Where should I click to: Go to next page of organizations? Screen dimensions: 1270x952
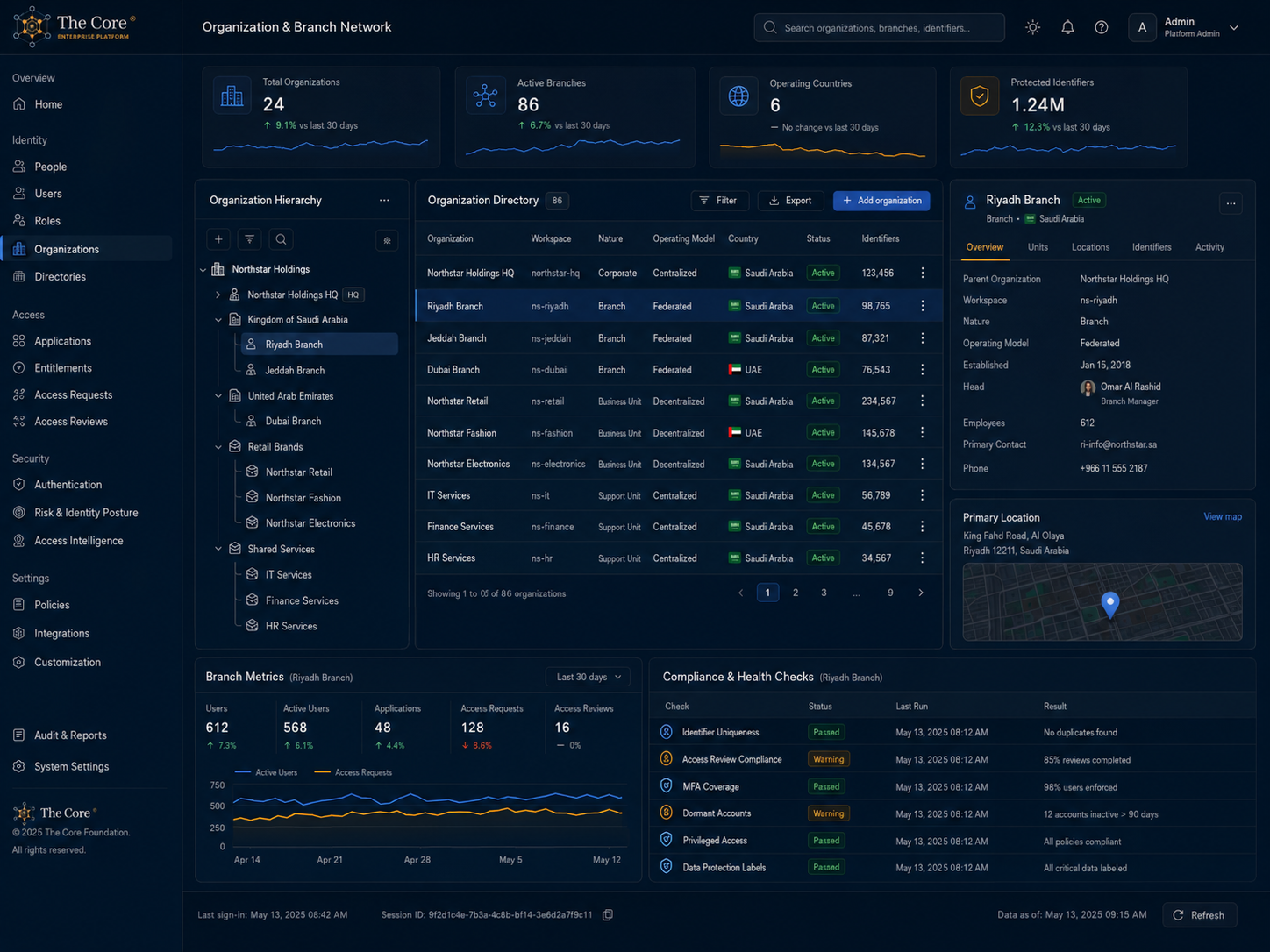click(x=921, y=593)
